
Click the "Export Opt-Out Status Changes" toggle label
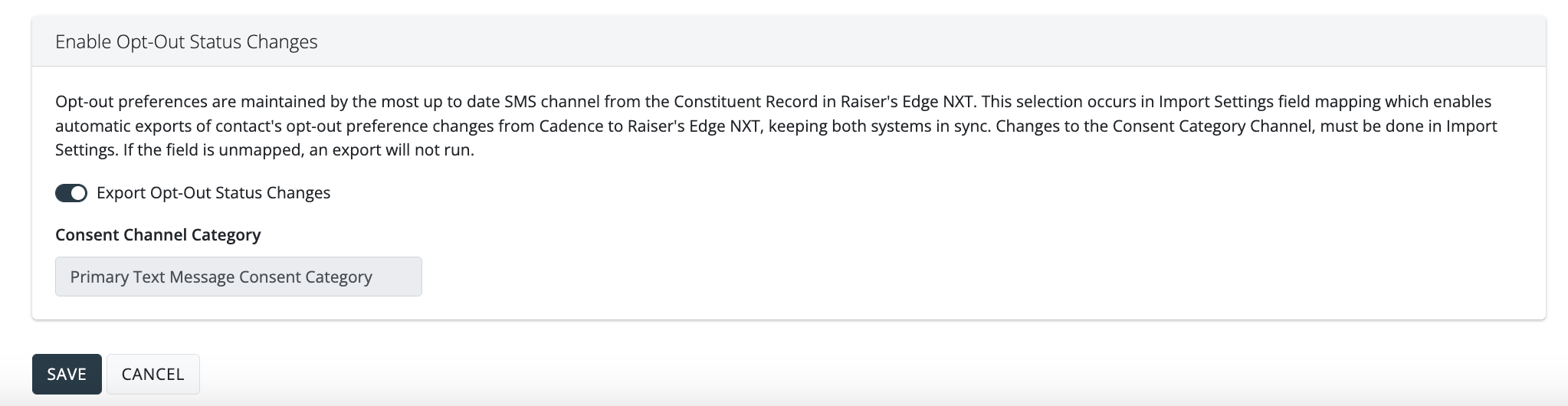coord(213,193)
